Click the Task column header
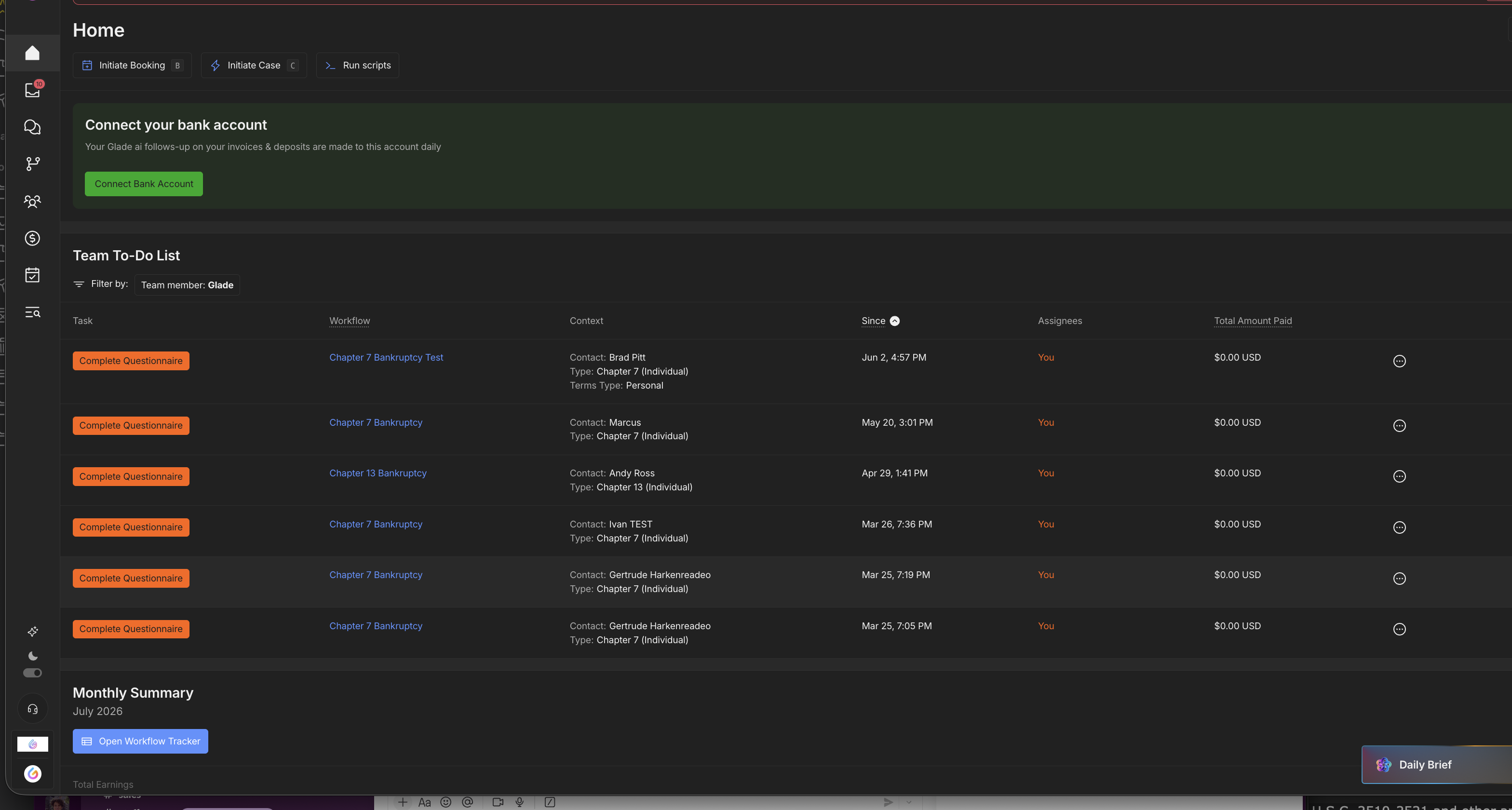Viewport: 1512px width, 810px height. tap(83, 321)
